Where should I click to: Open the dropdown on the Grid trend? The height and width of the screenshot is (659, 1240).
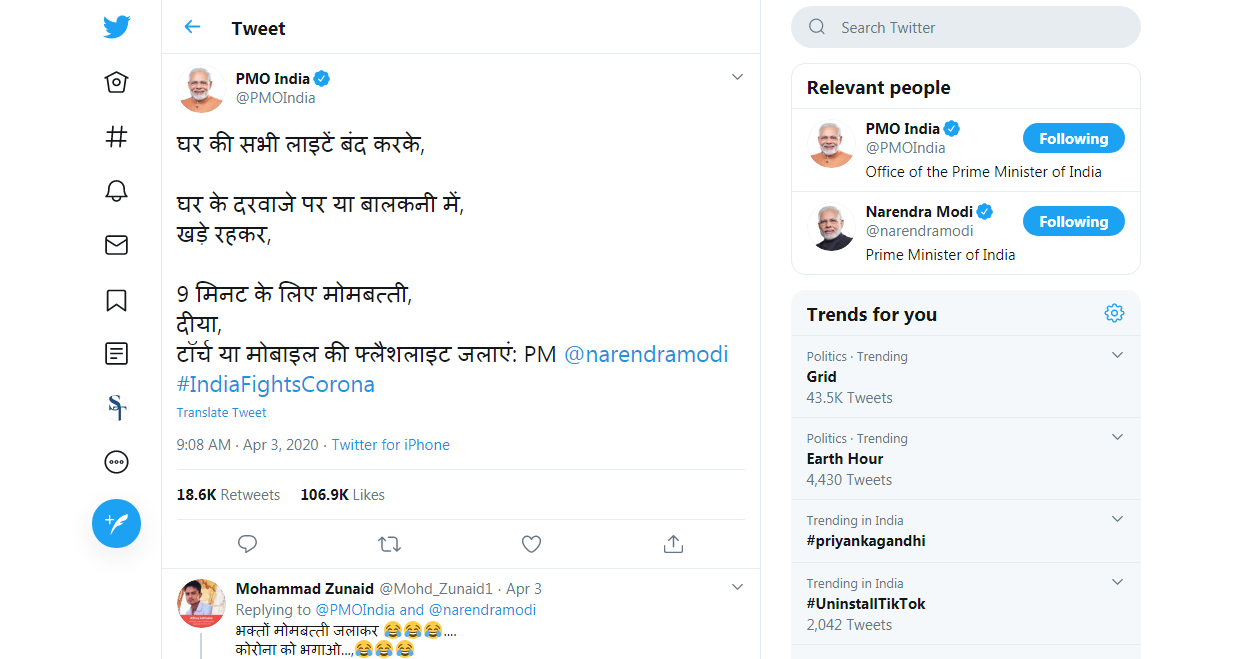(x=1117, y=354)
